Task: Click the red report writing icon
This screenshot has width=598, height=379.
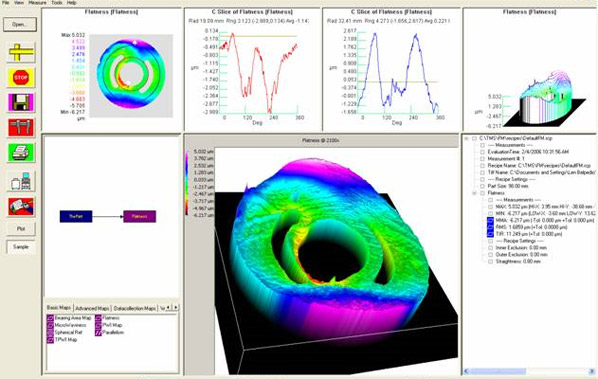Action: click(21, 207)
